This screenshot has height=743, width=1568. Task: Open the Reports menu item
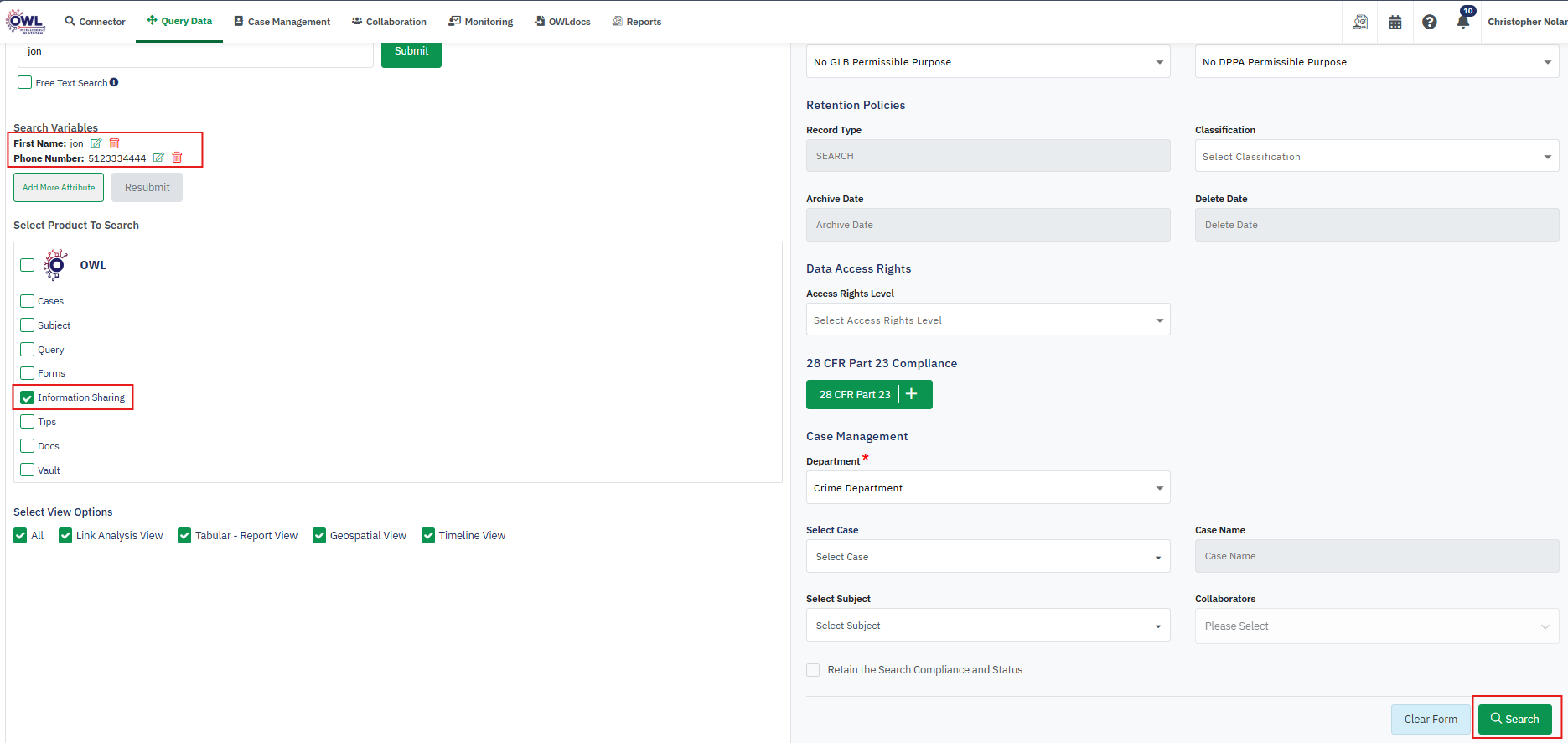click(x=636, y=22)
